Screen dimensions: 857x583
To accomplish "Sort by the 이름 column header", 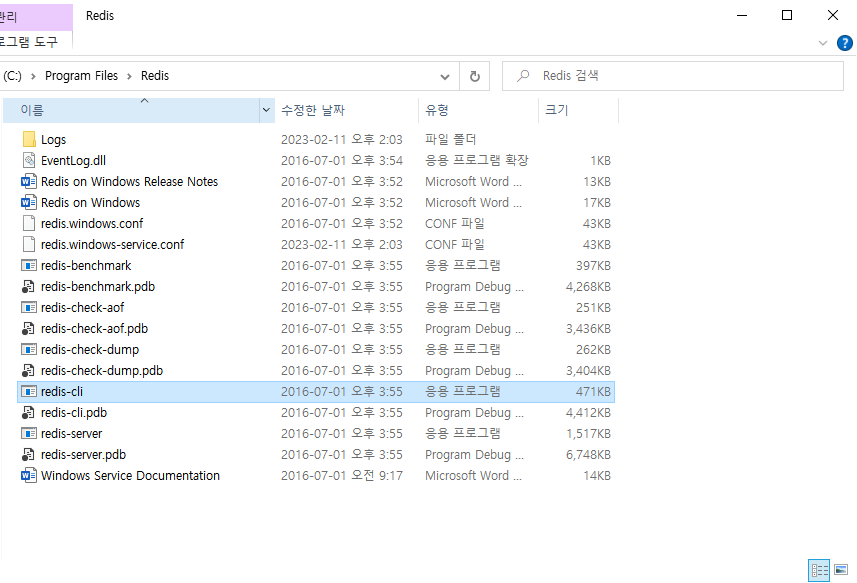I will (x=131, y=110).
